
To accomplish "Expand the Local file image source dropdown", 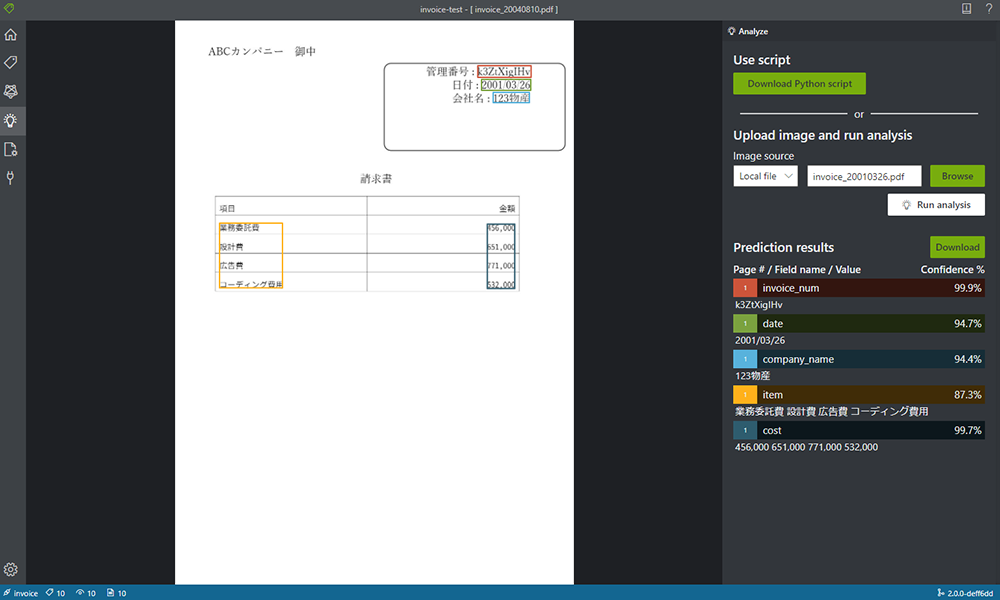I will [765, 176].
